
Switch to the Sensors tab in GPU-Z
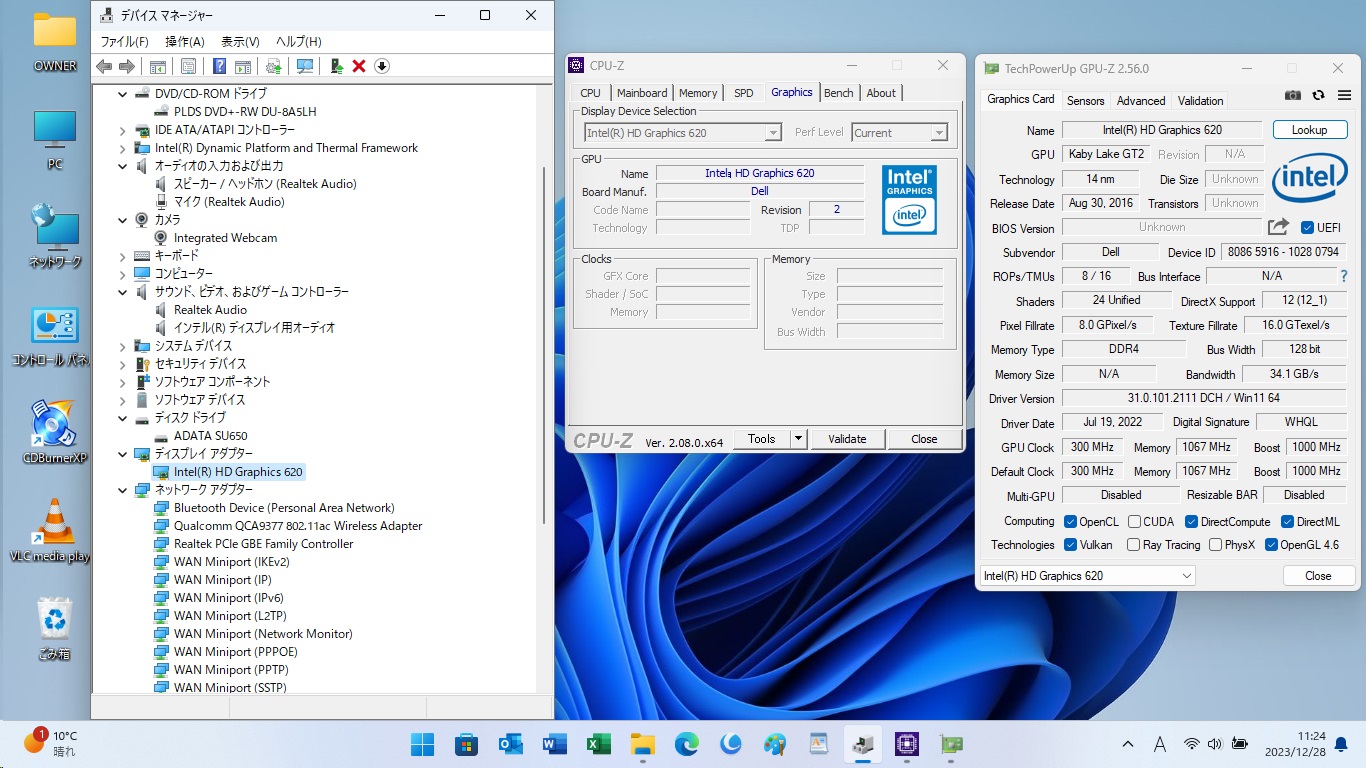[x=1085, y=100]
